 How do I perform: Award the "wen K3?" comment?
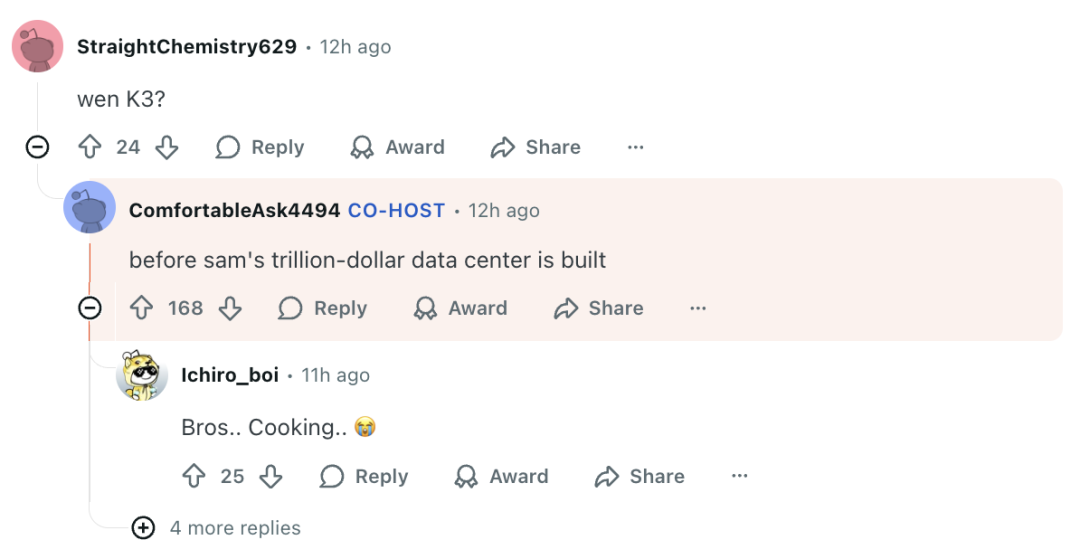pyautogui.click(x=397, y=147)
